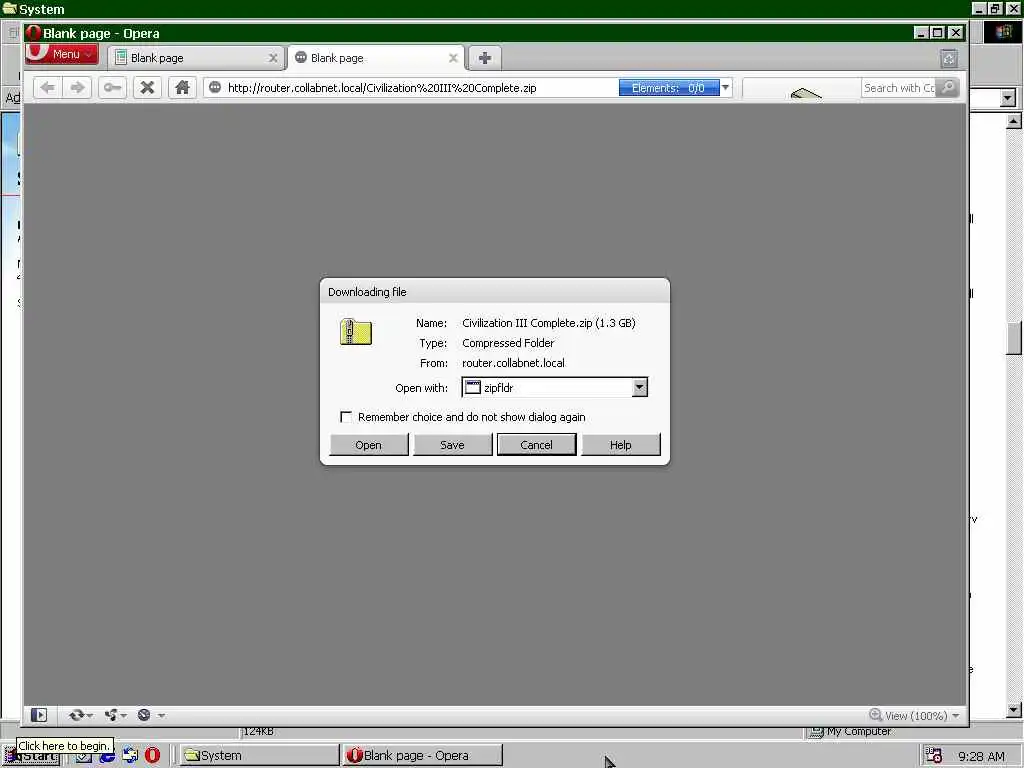Click the Windows logo in System window
Viewport: 1024px width, 768px height.
[1003, 32]
